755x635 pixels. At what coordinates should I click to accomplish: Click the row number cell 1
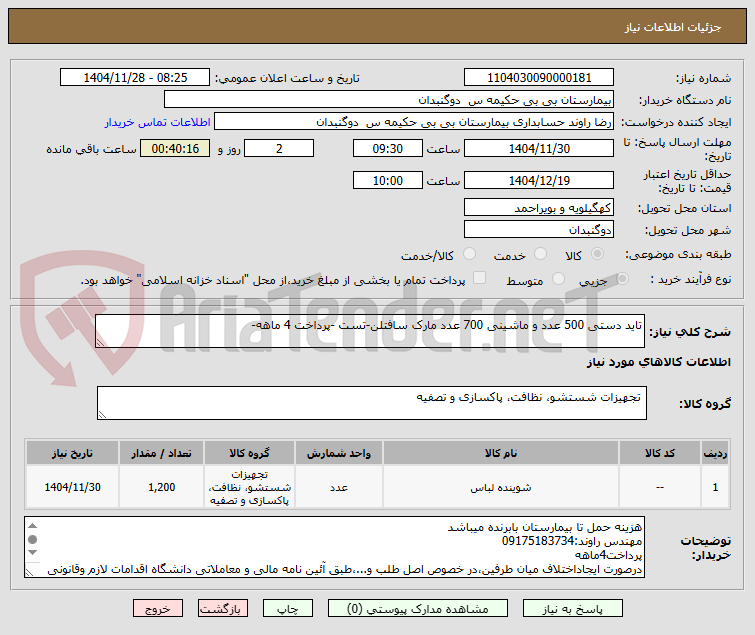pos(715,487)
